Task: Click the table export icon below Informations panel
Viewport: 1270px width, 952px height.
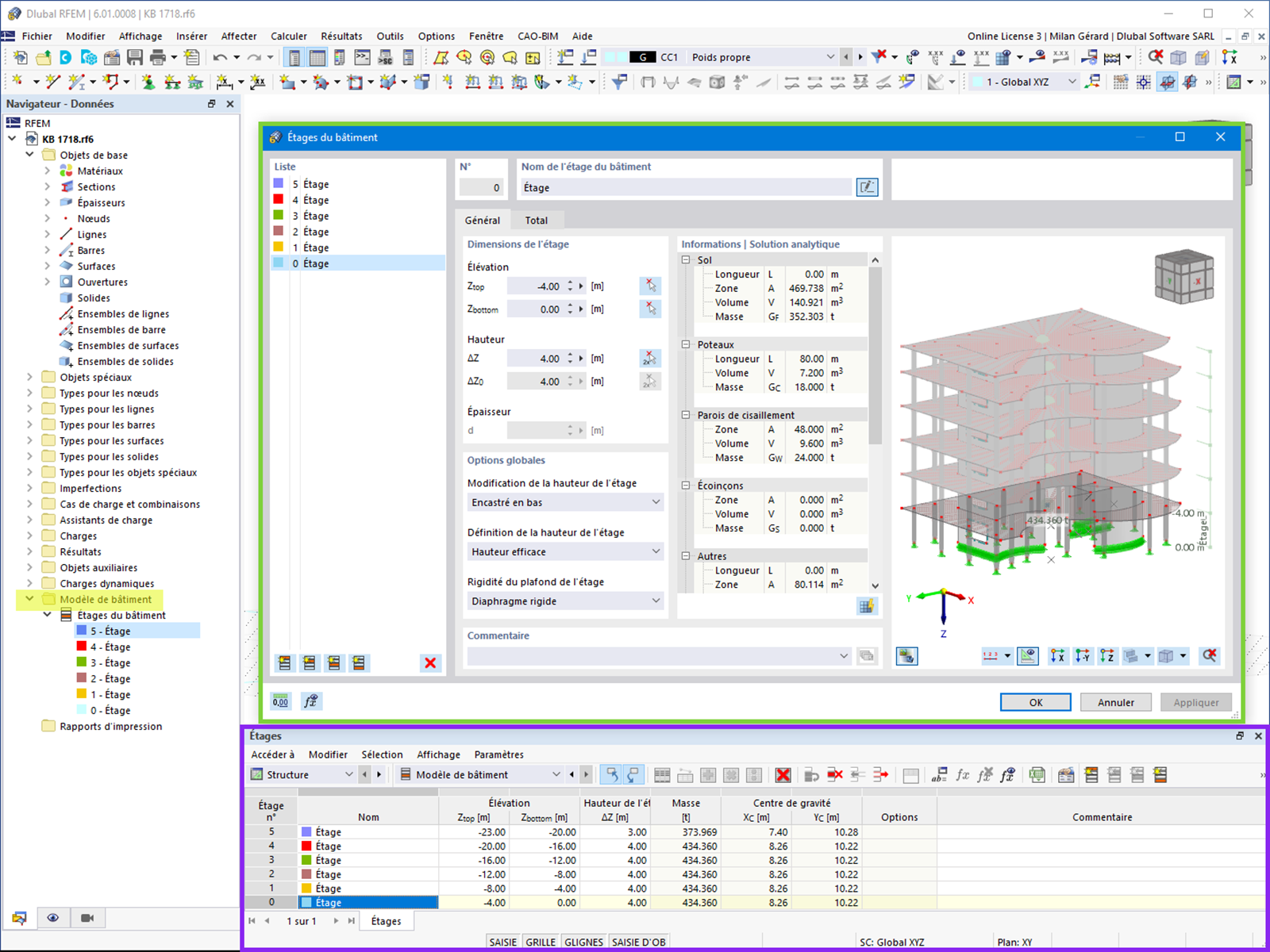Action: coord(867,606)
